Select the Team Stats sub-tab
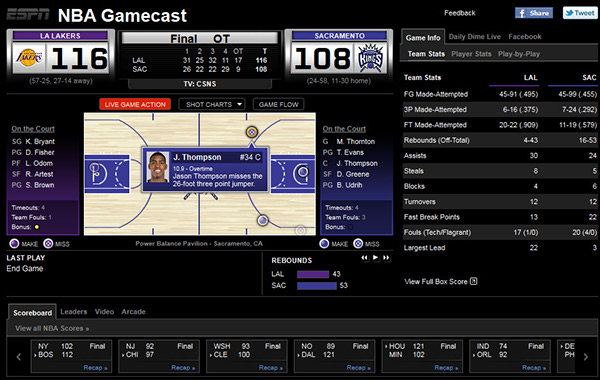 426,54
